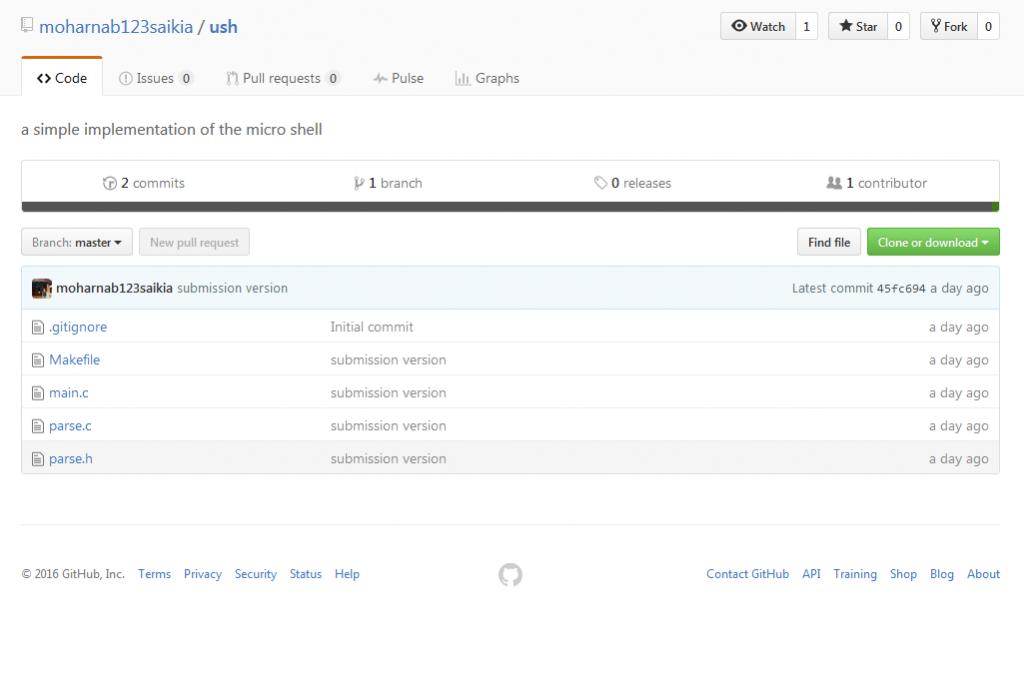The width and height of the screenshot is (1024, 677).
Task: Click the releases tag icon
Action: pos(600,183)
